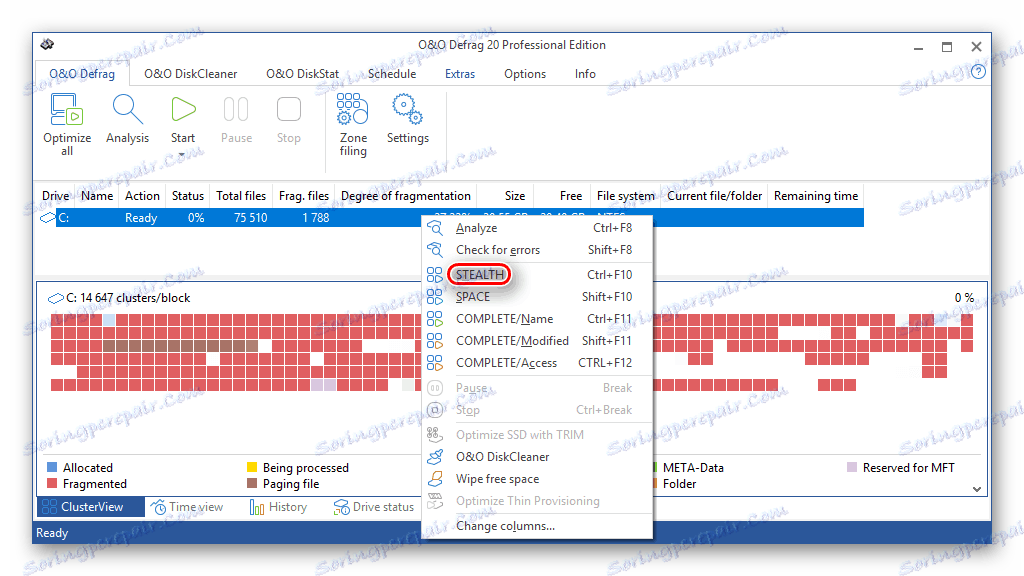Sort by the Name column header

(x=97, y=196)
